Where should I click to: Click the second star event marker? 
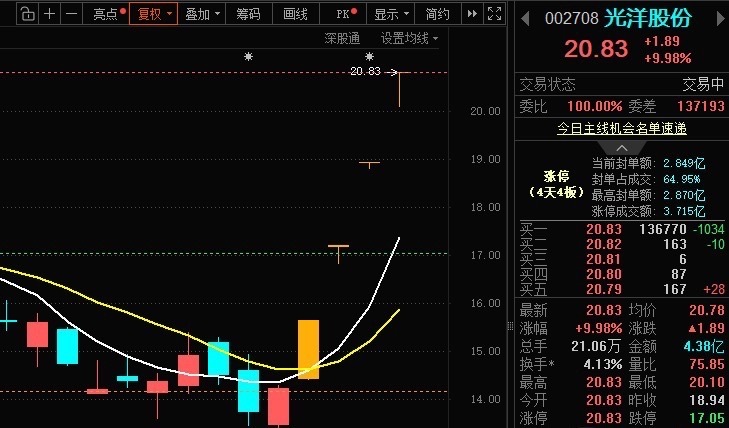pos(369,57)
